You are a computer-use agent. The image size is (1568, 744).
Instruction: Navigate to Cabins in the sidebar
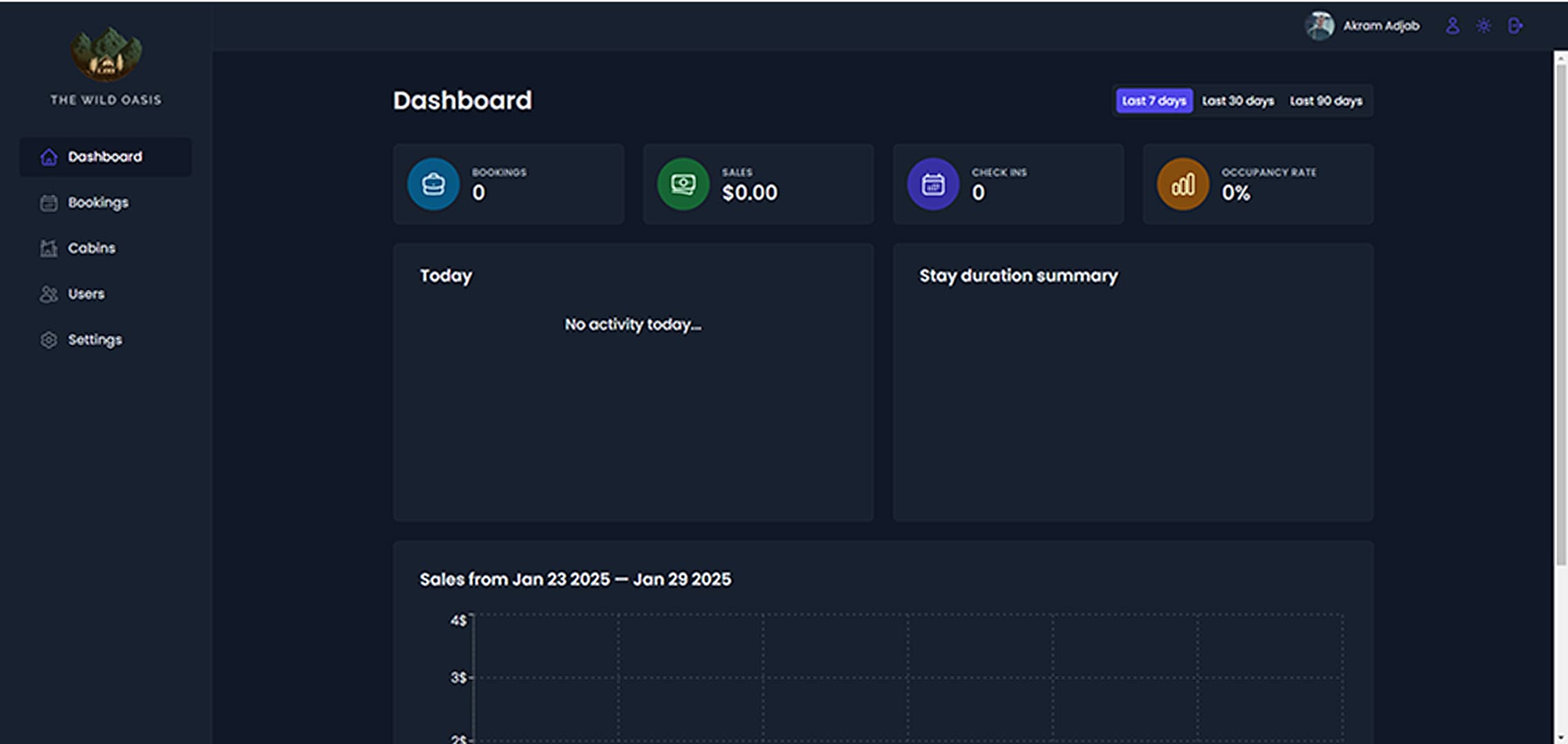(106, 248)
